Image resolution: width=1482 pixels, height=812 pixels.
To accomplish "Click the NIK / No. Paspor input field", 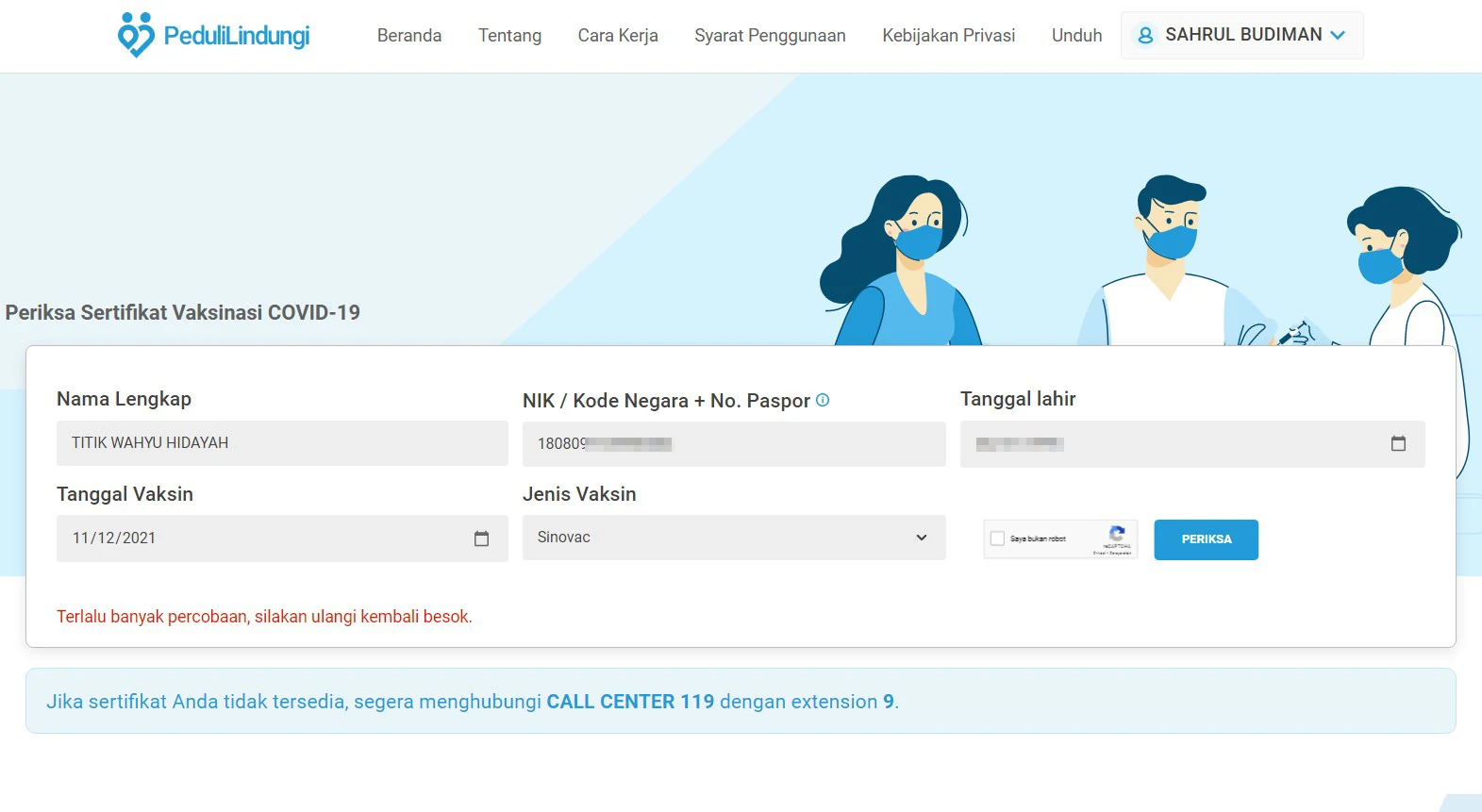I will (x=734, y=443).
